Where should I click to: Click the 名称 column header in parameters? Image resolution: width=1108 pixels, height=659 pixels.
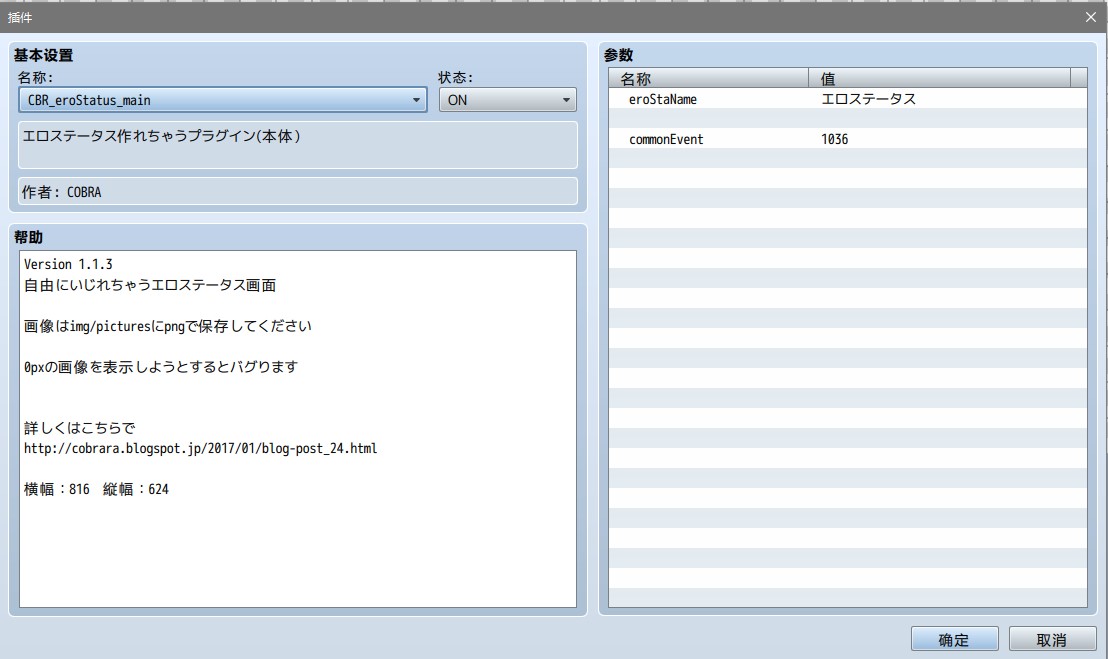709,78
